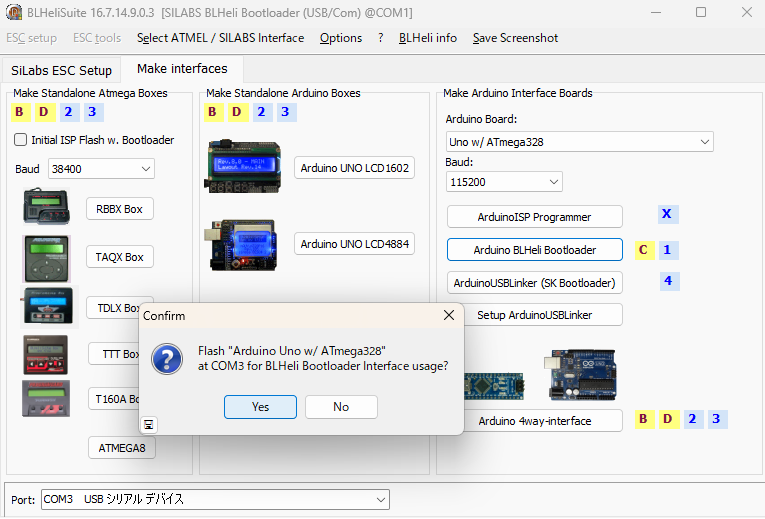
Task: Click the Arduino UNO LCD4884 board image
Action: pyautogui.click(x=243, y=243)
